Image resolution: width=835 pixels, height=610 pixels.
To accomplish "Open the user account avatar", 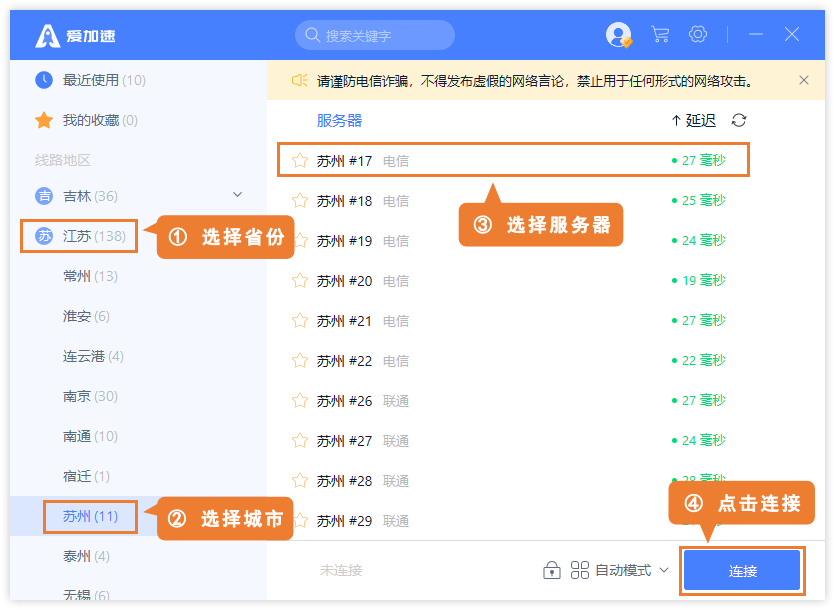I will pyautogui.click(x=618, y=35).
